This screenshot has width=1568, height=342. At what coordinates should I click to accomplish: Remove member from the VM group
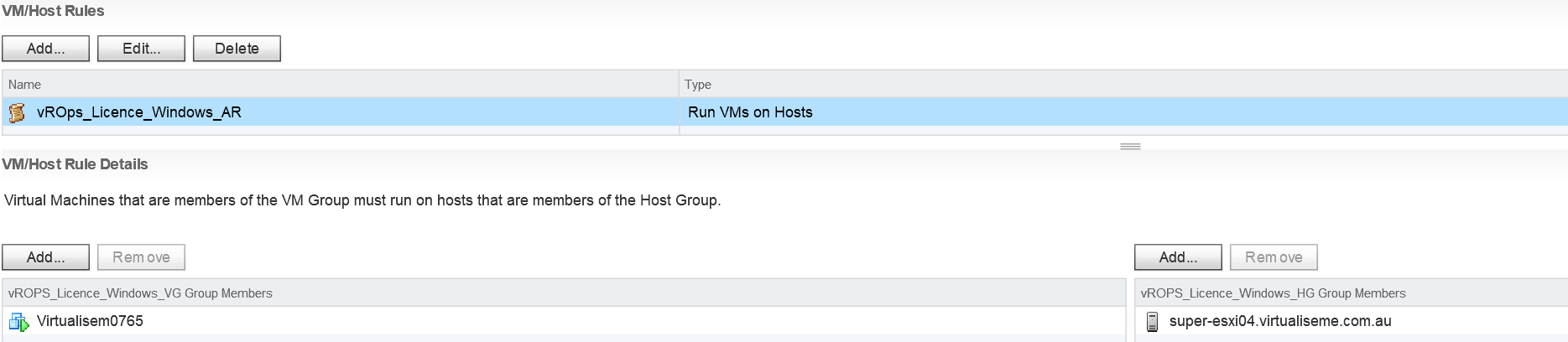click(x=141, y=257)
